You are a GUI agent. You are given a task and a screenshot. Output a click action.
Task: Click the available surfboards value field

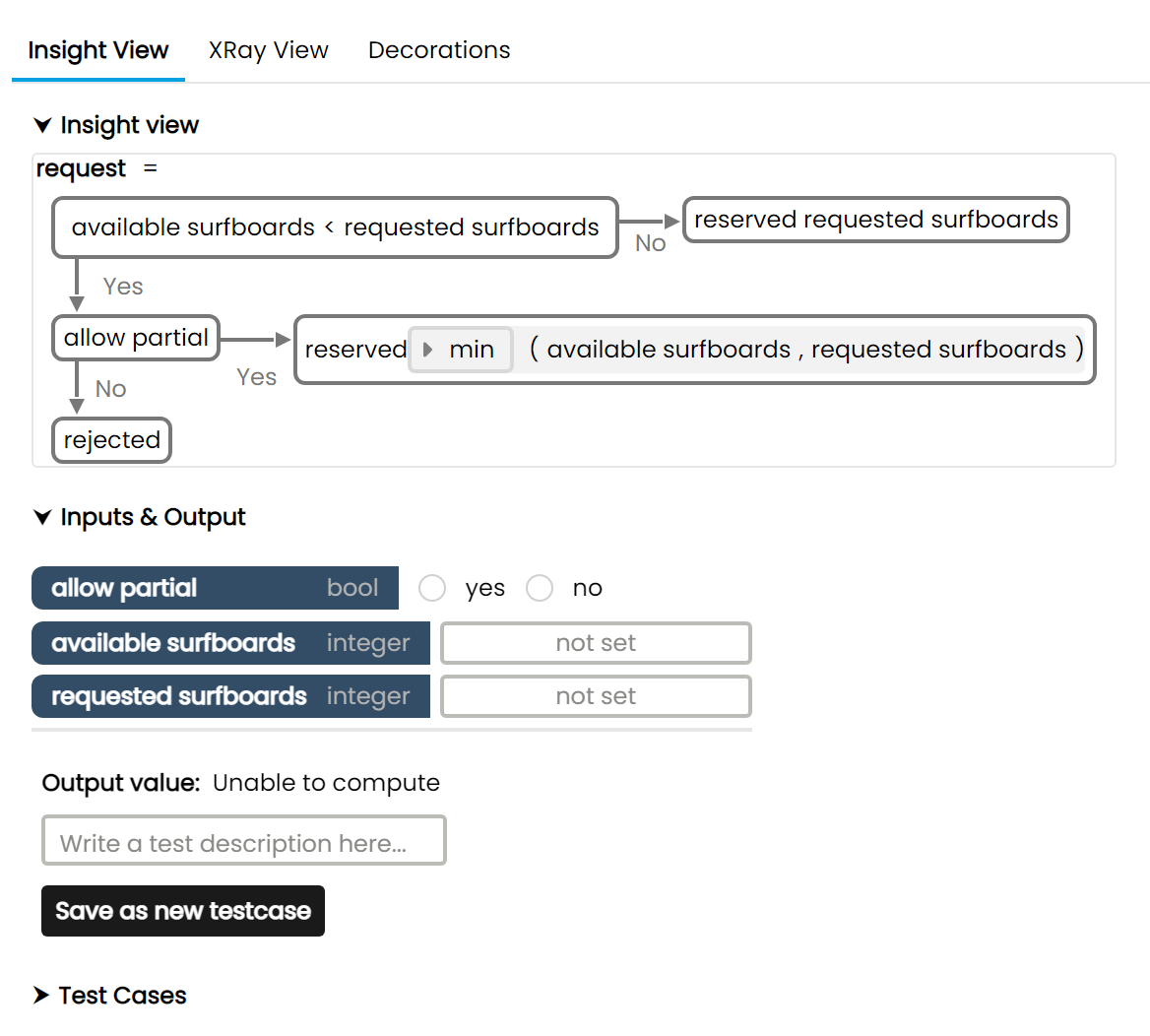click(596, 643)
